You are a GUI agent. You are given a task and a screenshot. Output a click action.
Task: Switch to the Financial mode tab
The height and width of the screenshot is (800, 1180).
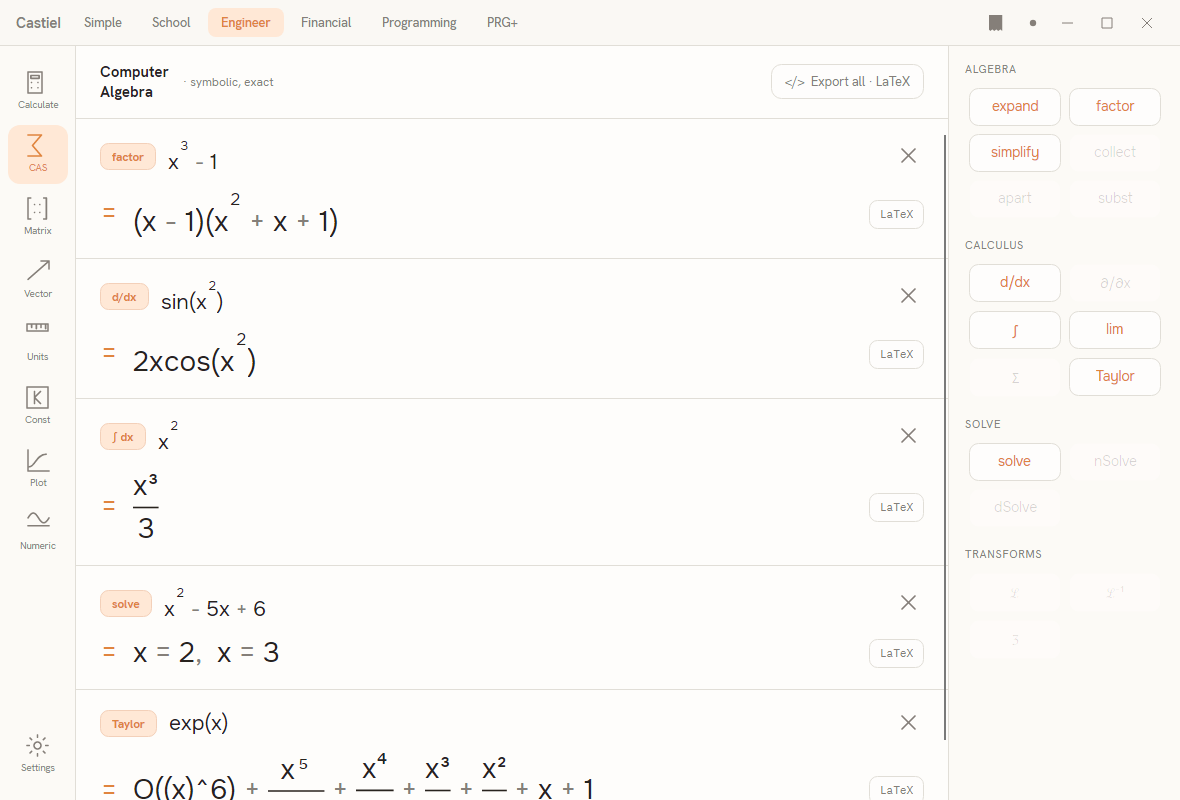pyautogui.click(x=326, y=23)
